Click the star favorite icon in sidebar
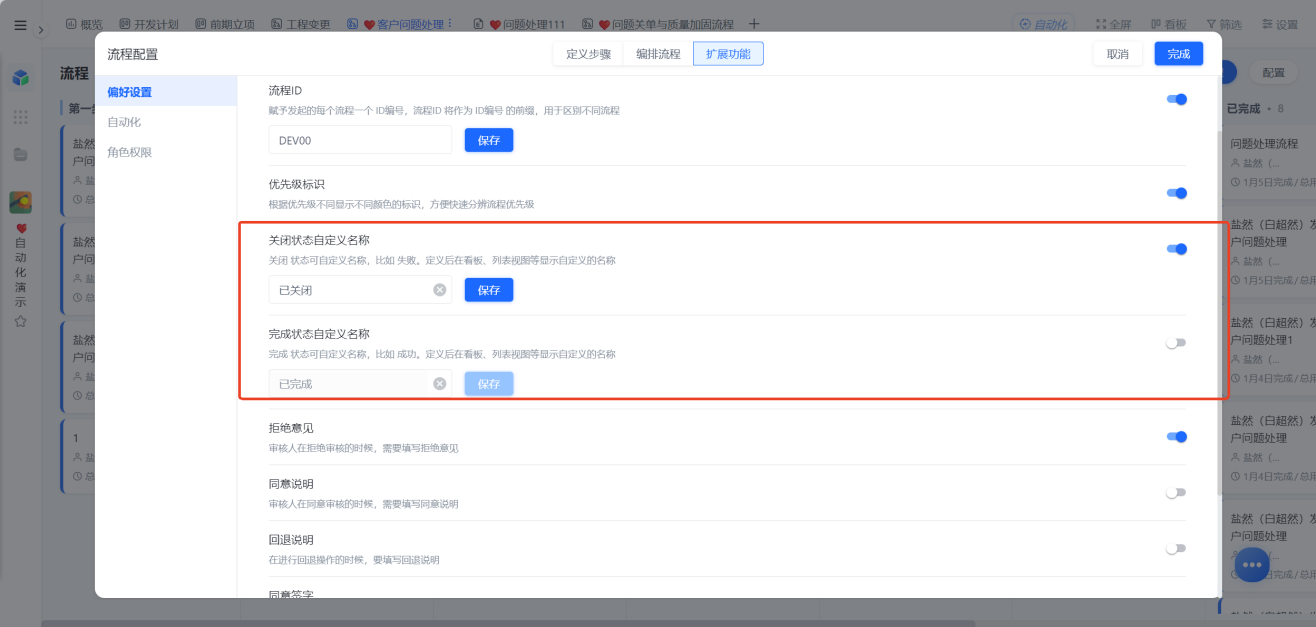The height and width of the screenshot is (627, 1316). click(x=20, y=322)
